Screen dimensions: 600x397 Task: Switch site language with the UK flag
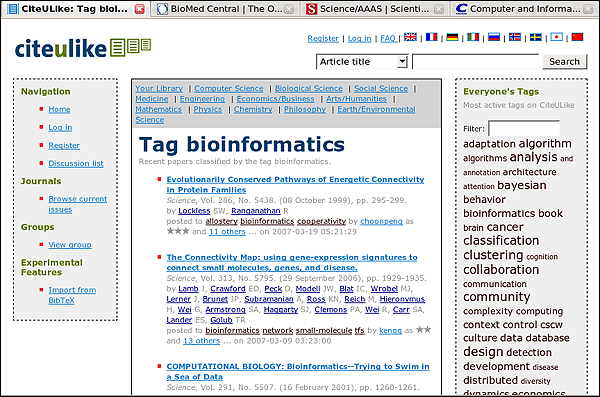[410, 37]
